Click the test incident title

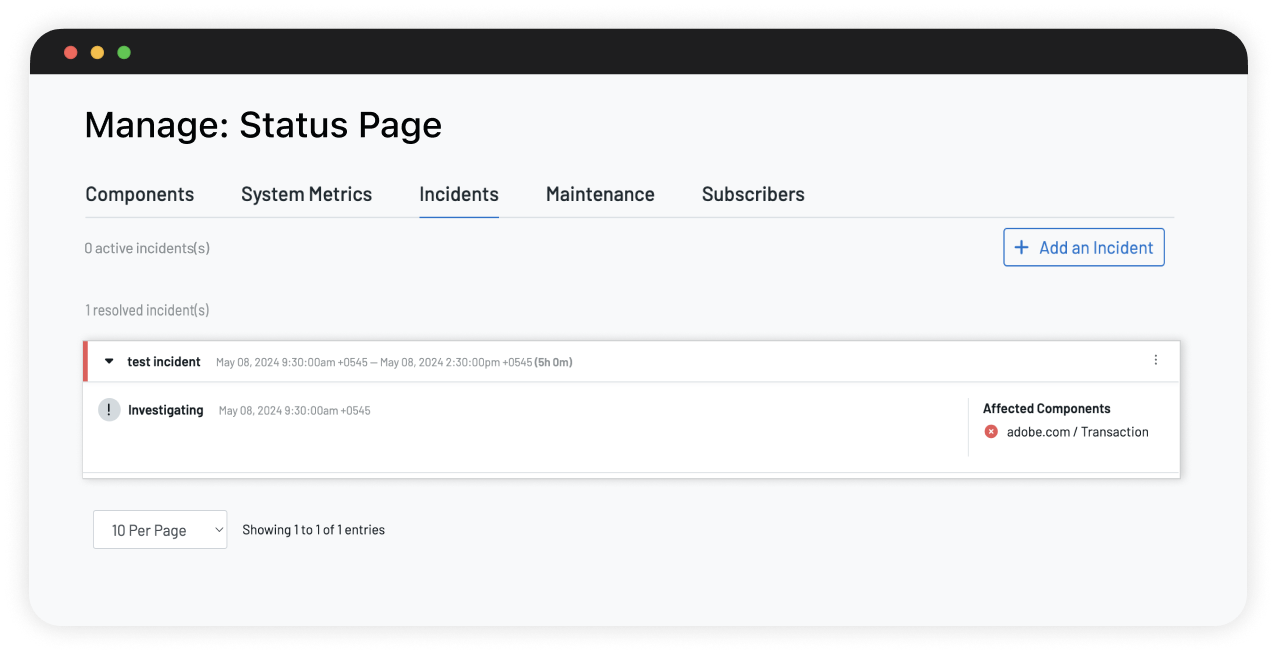point(164,361)
